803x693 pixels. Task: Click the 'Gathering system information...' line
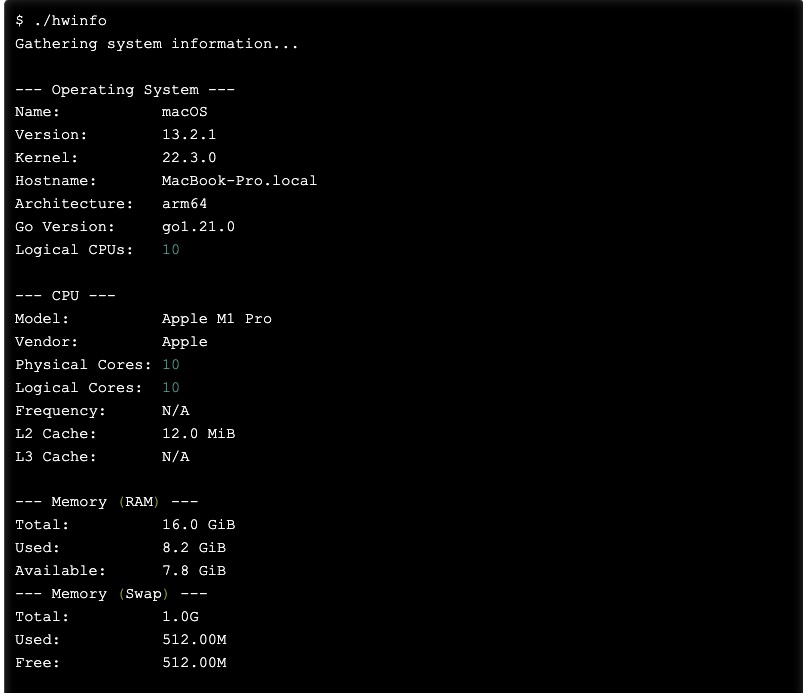pos(156,43)
